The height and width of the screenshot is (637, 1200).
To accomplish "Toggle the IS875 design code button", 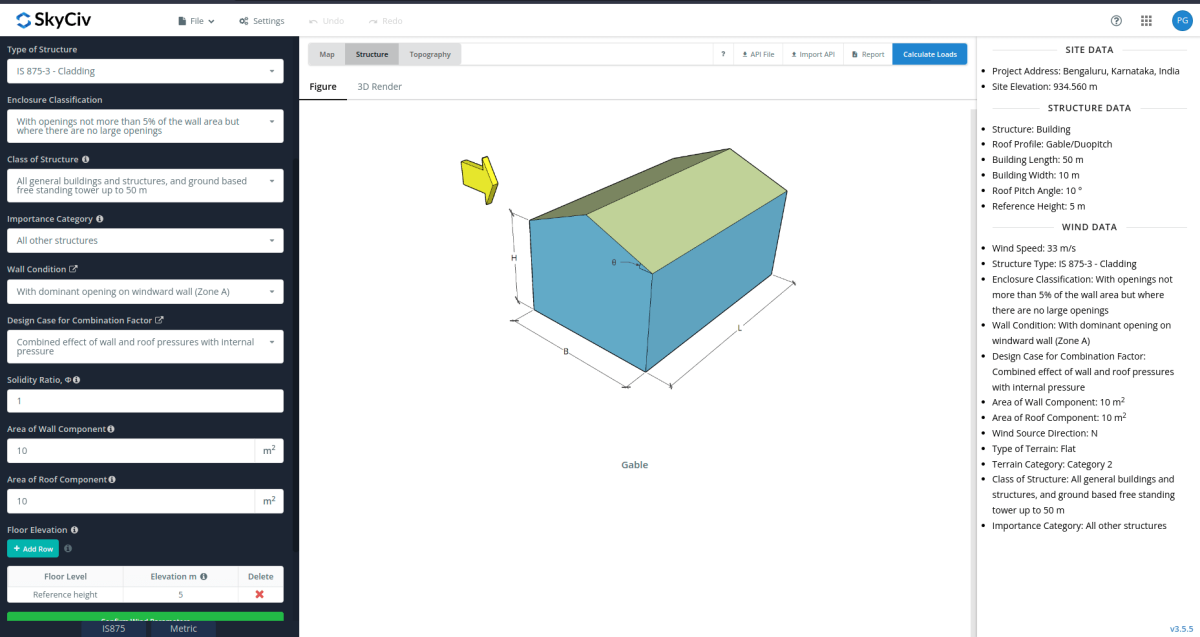I will pyautogui.click(x=113, y=628).
